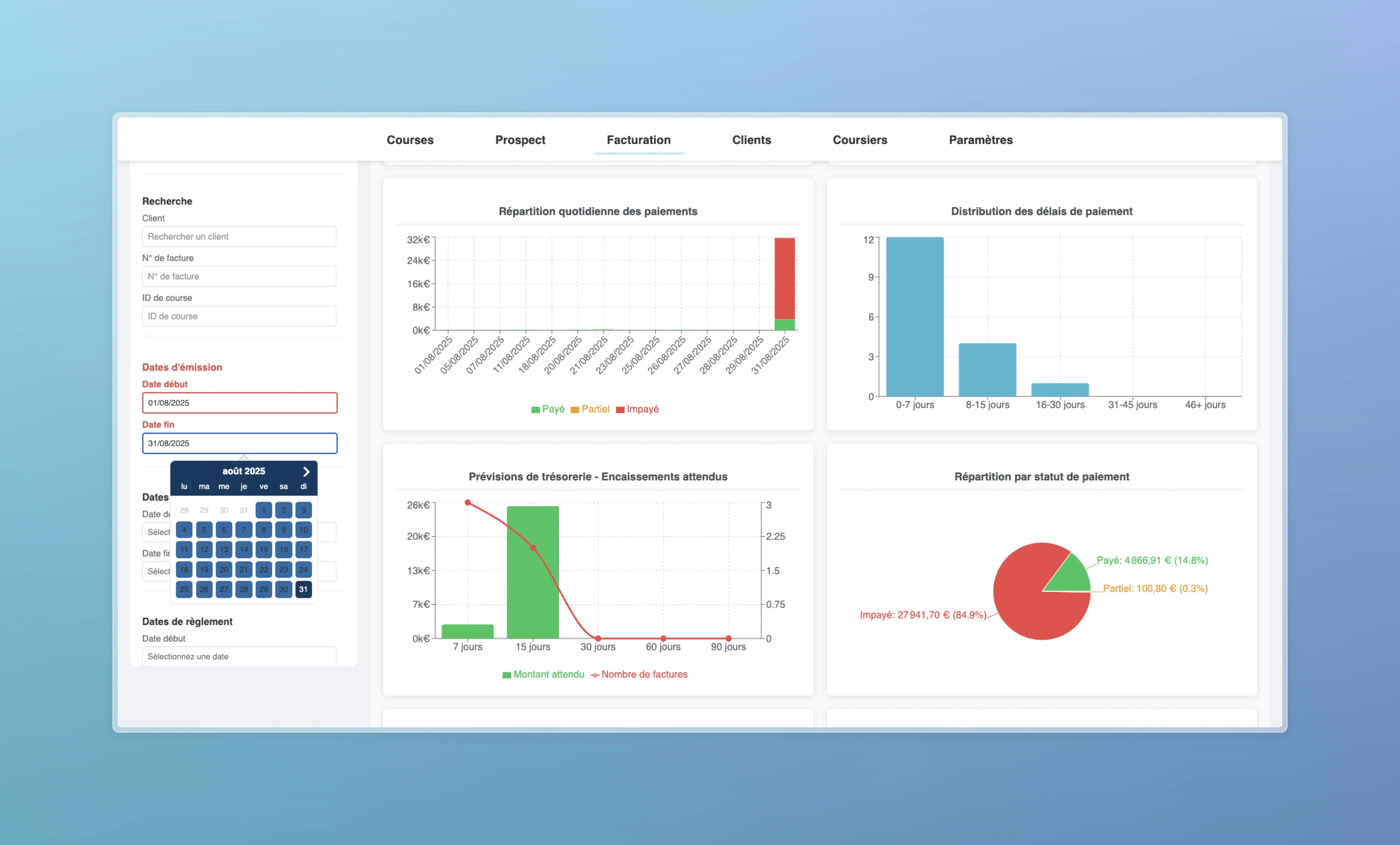Image resolution: width=1400 pixels, height=845 pixels.
Task: Hide the Nombre de factures line series
Action: 639,674
